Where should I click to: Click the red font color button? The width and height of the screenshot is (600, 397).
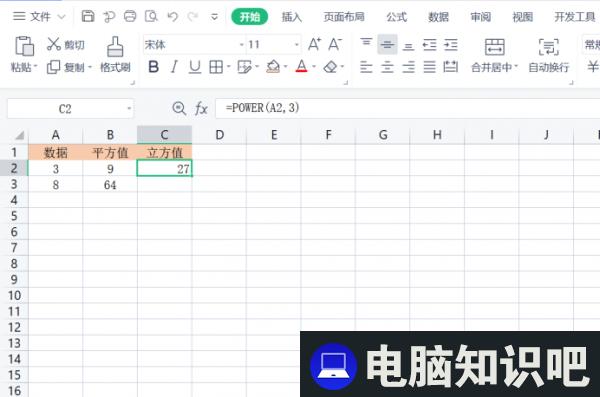[x=302, y=67]
